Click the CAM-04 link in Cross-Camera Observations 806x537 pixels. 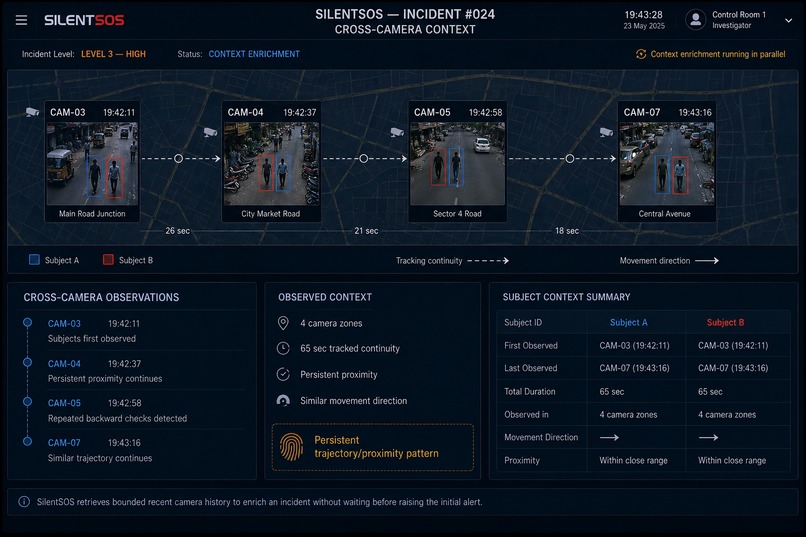(64, 364)
